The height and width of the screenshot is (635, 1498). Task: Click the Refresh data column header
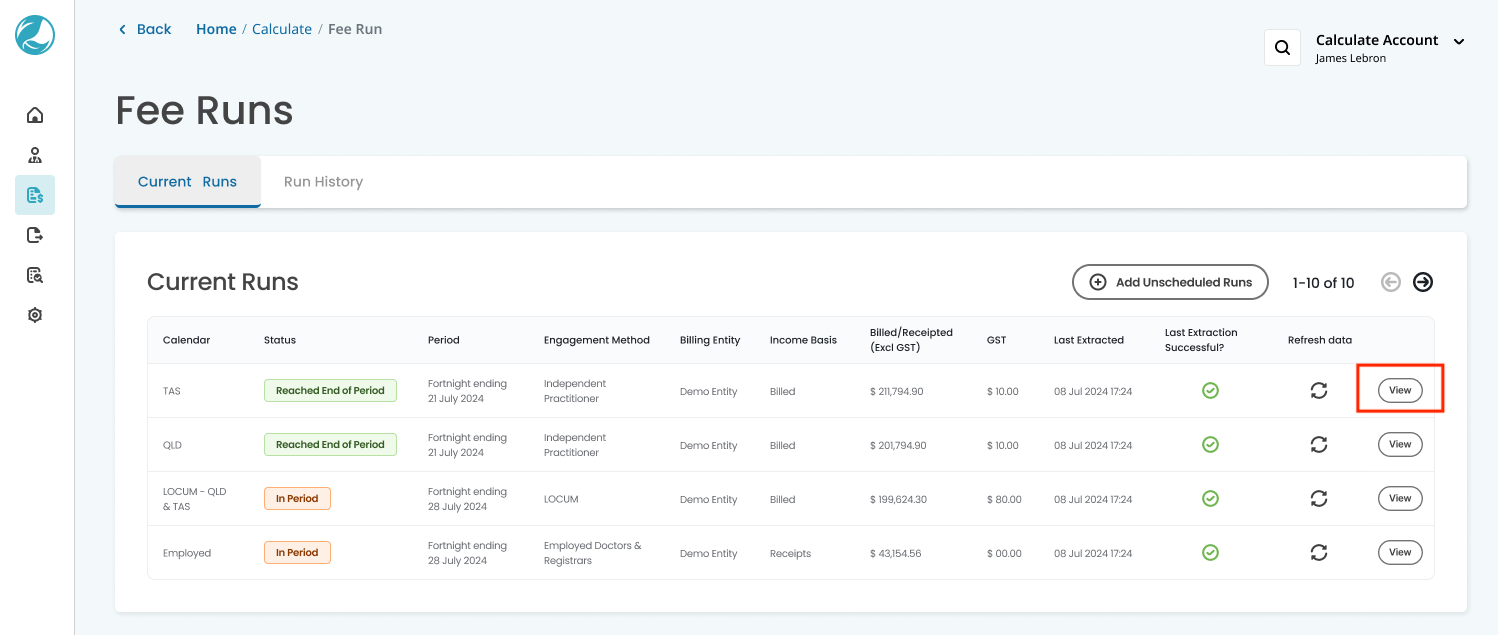(x=1320, y=340)
